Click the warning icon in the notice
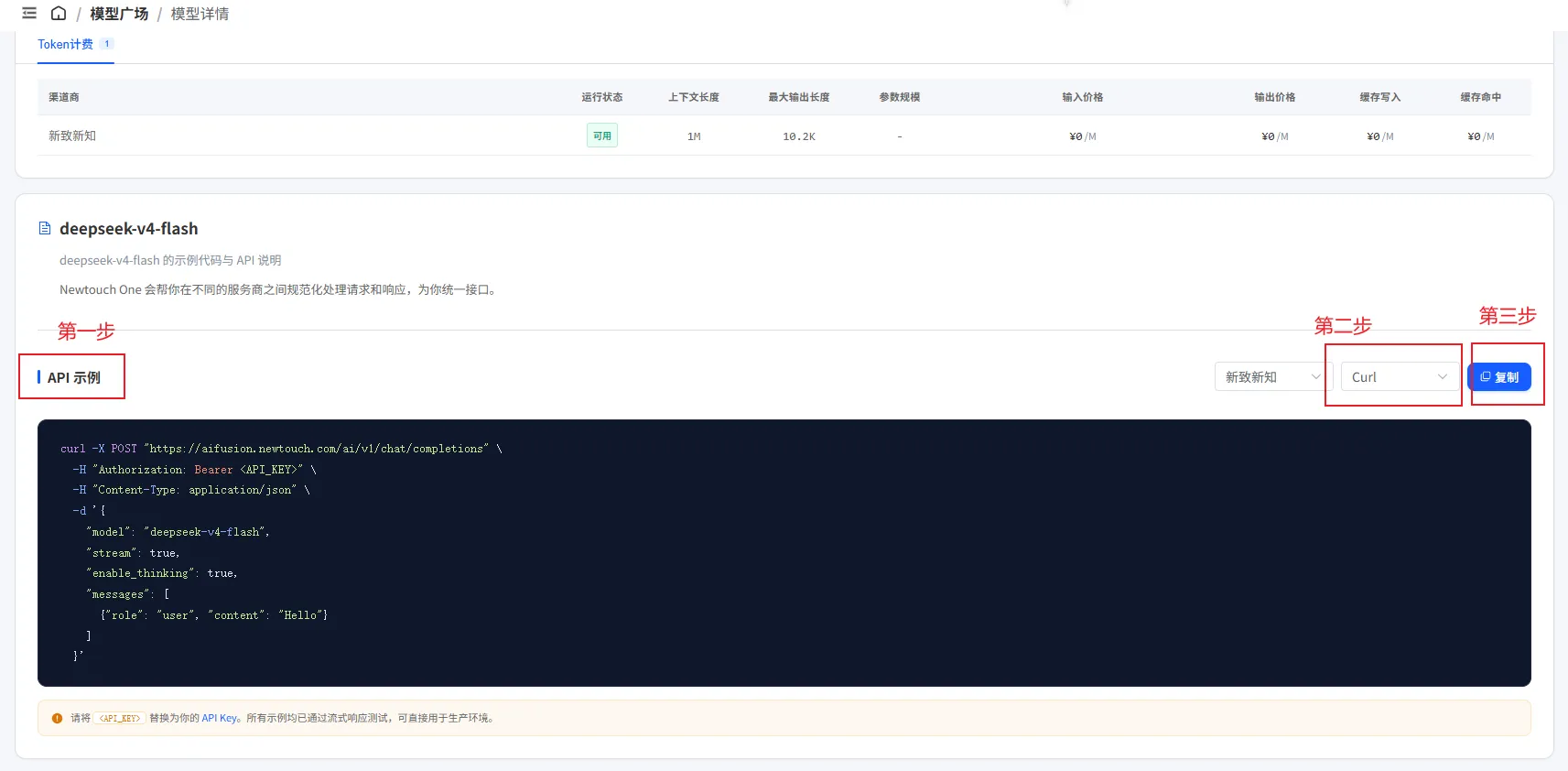Screen dimensions: 1568x771 tap(58, 719)
